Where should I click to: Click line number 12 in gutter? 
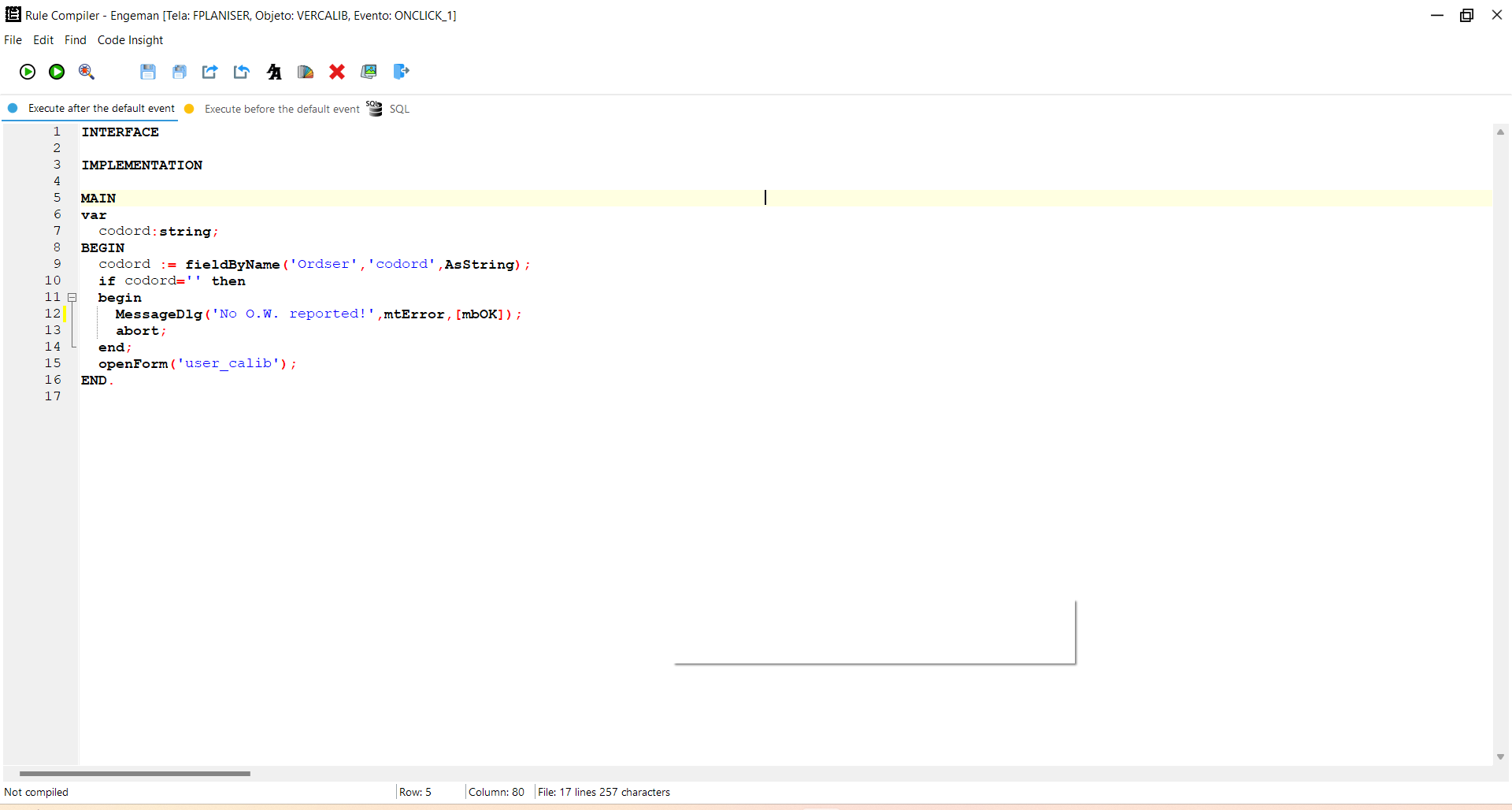click(53, 314)
